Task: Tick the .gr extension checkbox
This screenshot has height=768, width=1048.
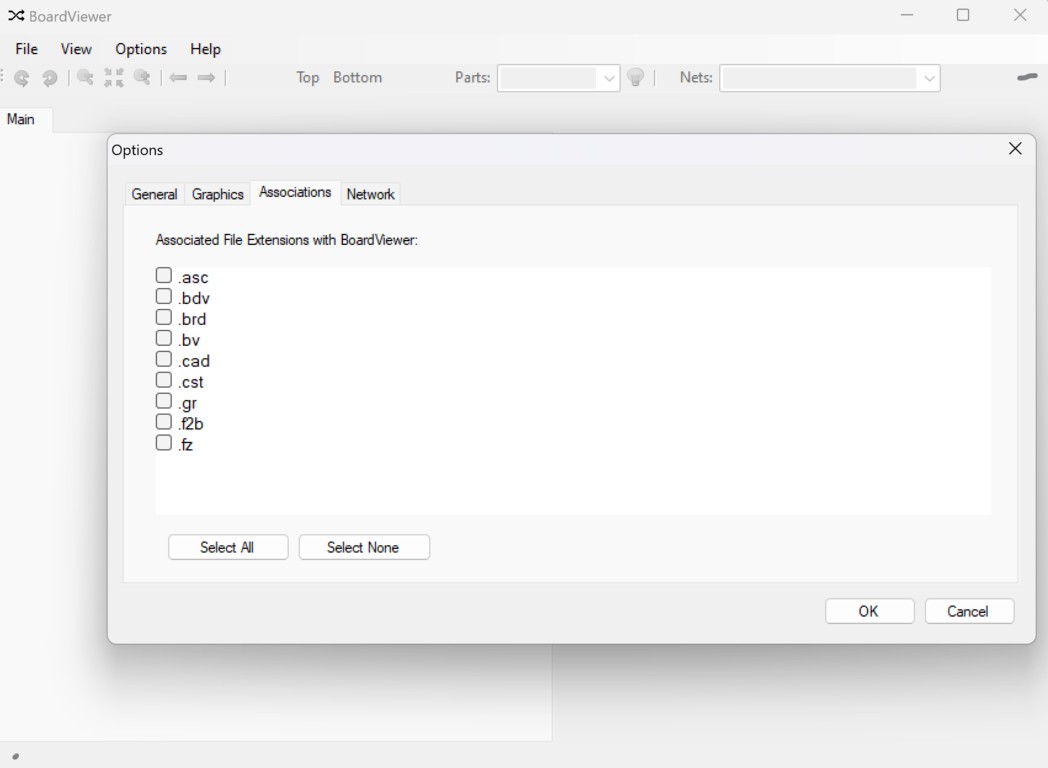Action: click(164, 401)
